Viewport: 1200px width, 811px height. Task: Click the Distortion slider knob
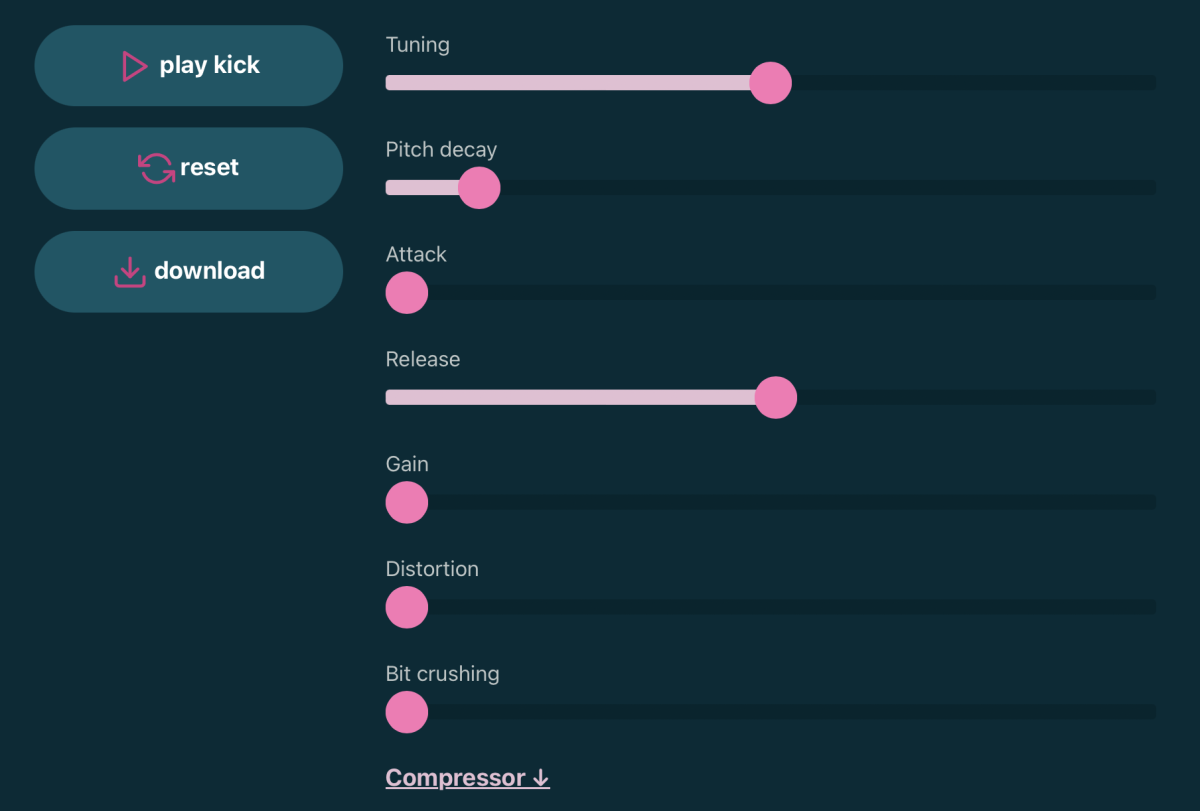click(x=407, y=607)
